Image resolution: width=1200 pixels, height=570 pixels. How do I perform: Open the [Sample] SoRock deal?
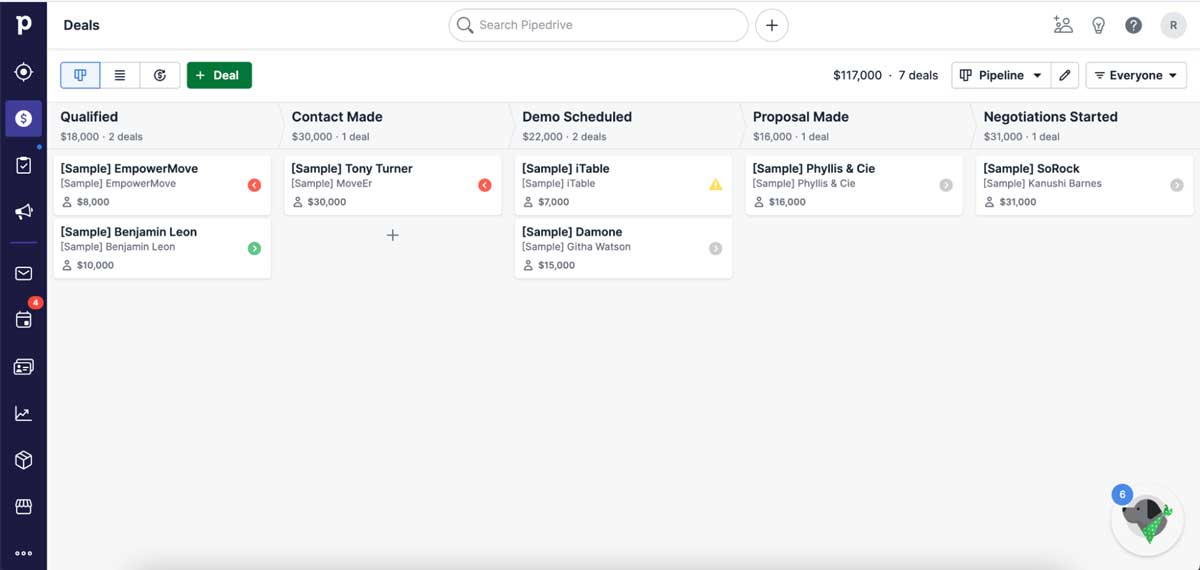pos(1084,185)
